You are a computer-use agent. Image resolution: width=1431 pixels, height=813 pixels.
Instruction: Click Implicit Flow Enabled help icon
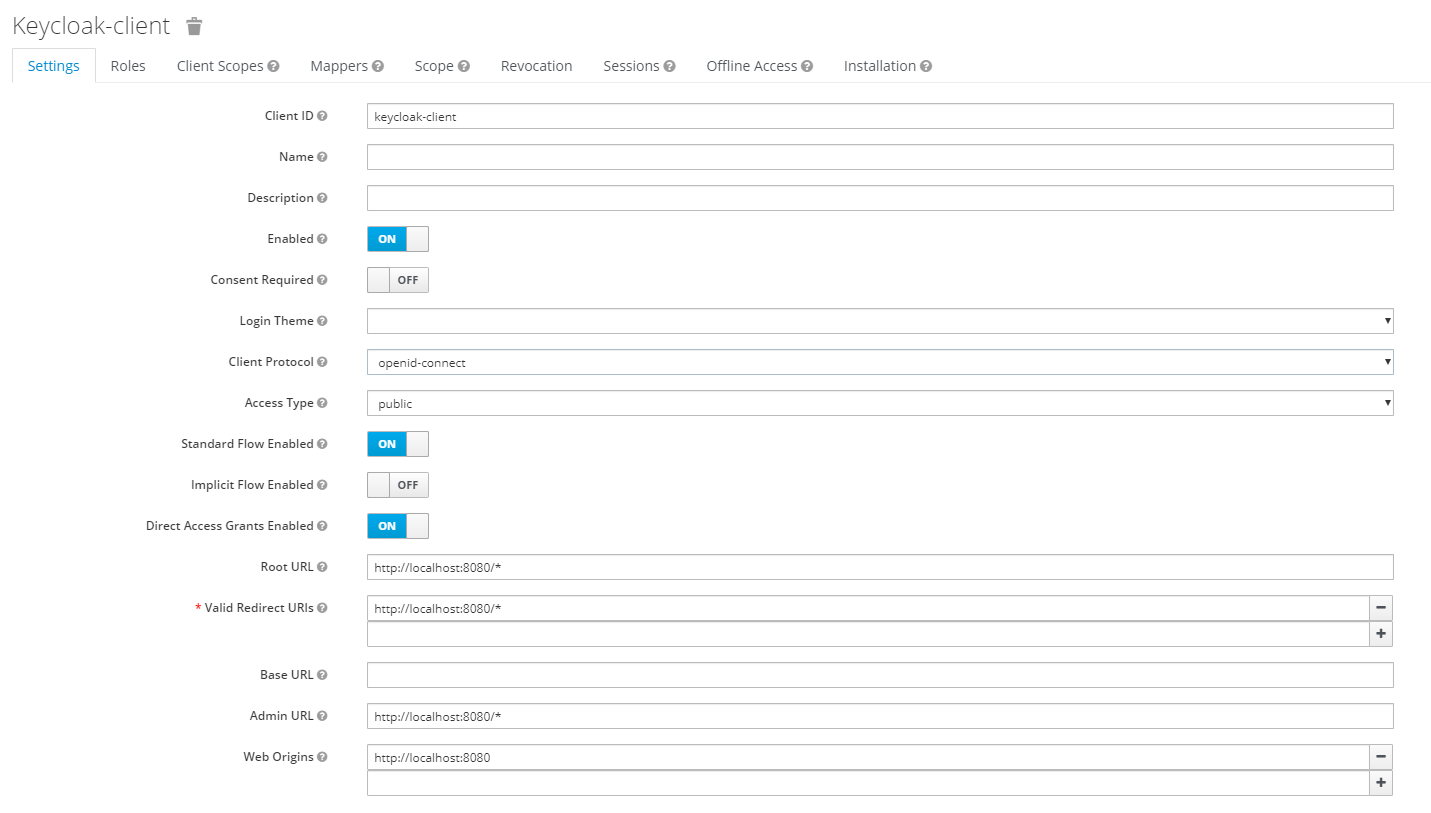click(322, 485)
